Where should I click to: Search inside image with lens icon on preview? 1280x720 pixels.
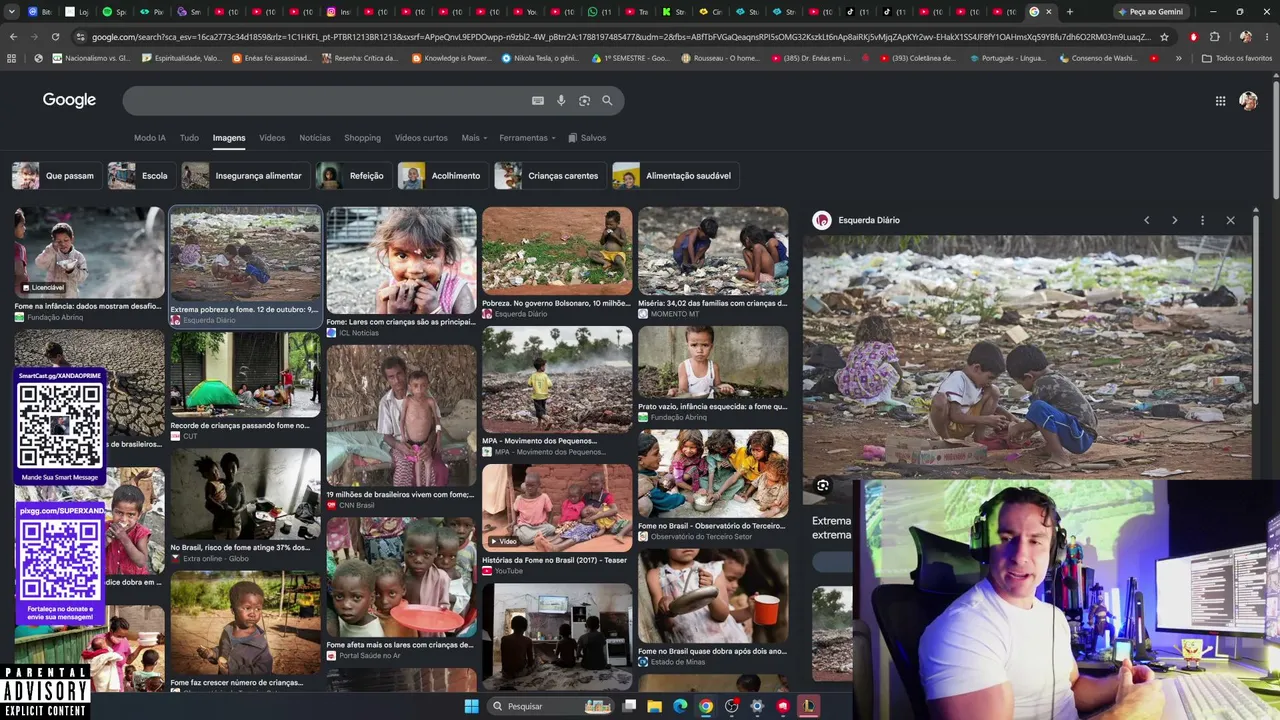tap(823, 486)
